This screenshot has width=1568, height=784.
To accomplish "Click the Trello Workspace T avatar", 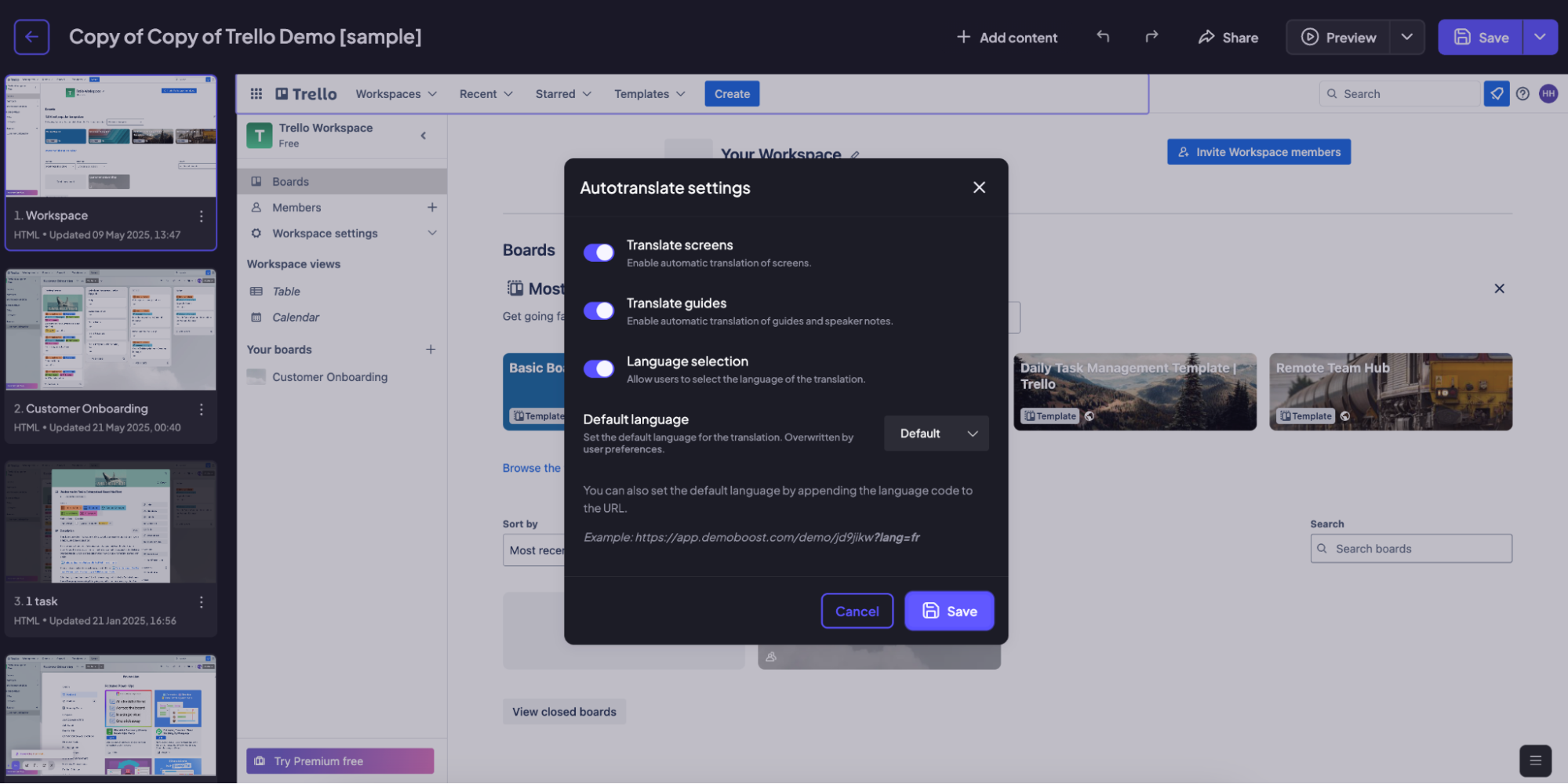I will pyautogui.click(x=260, y=136).
